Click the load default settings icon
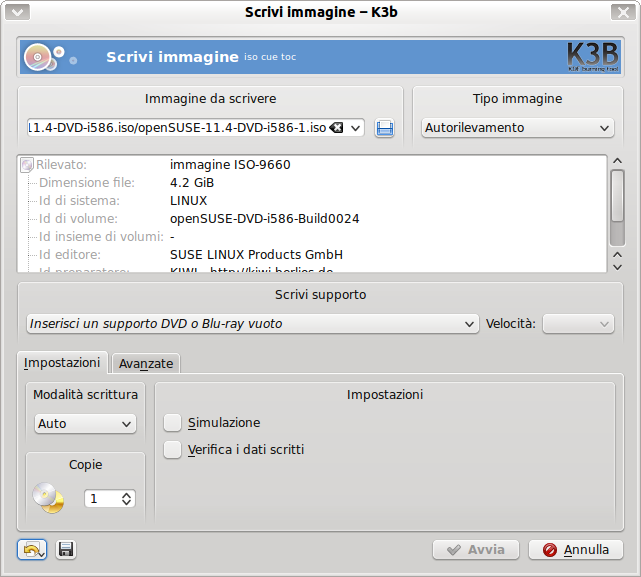 click(32, 550)
